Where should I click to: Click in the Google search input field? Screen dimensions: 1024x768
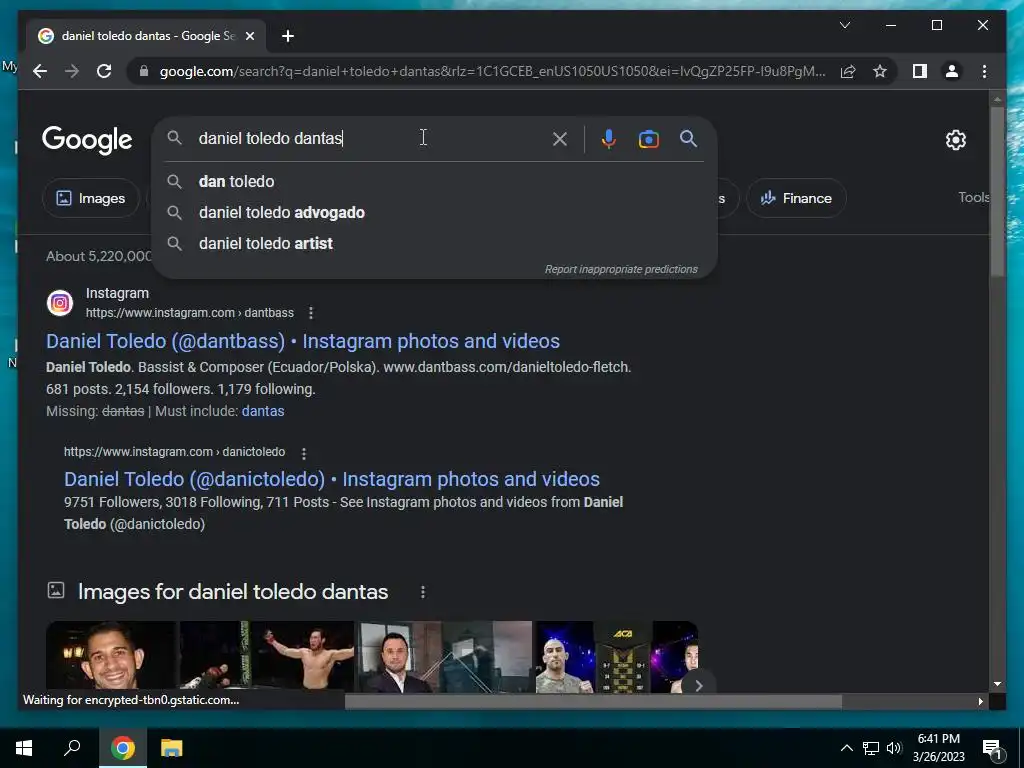pos(371,138)
